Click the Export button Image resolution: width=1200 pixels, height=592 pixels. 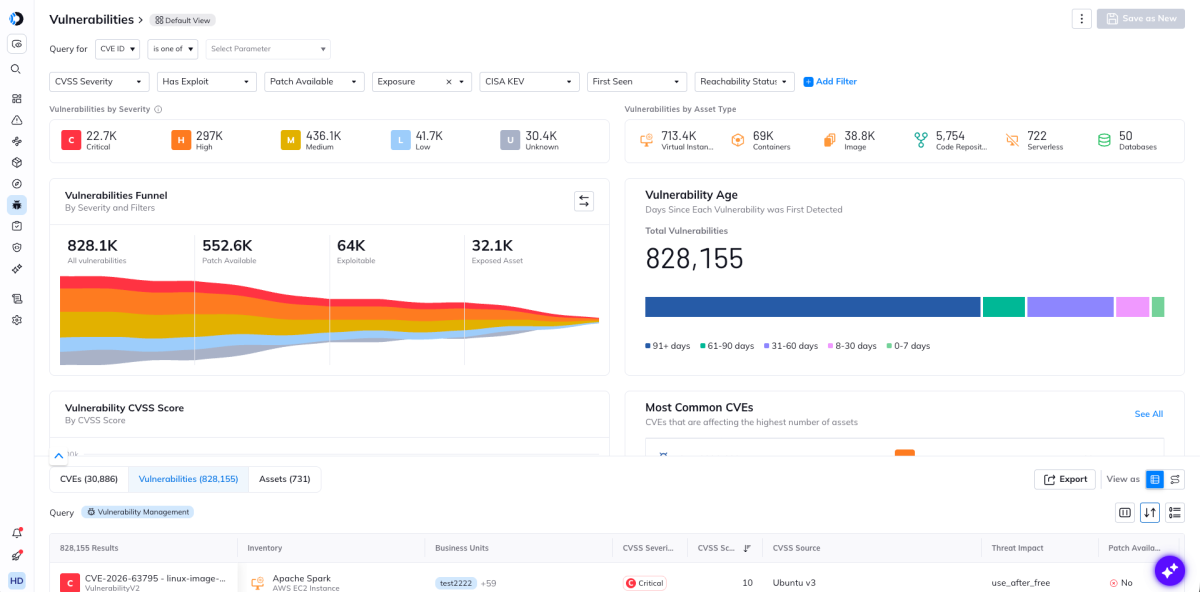tap(1065, 479)
